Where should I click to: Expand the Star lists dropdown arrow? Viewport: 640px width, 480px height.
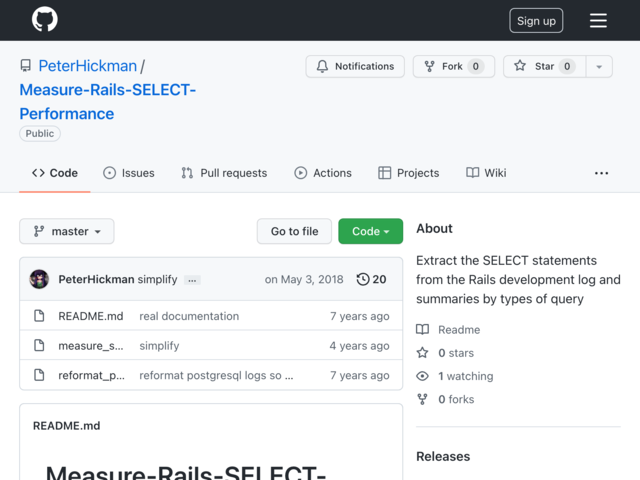point(599,67)
